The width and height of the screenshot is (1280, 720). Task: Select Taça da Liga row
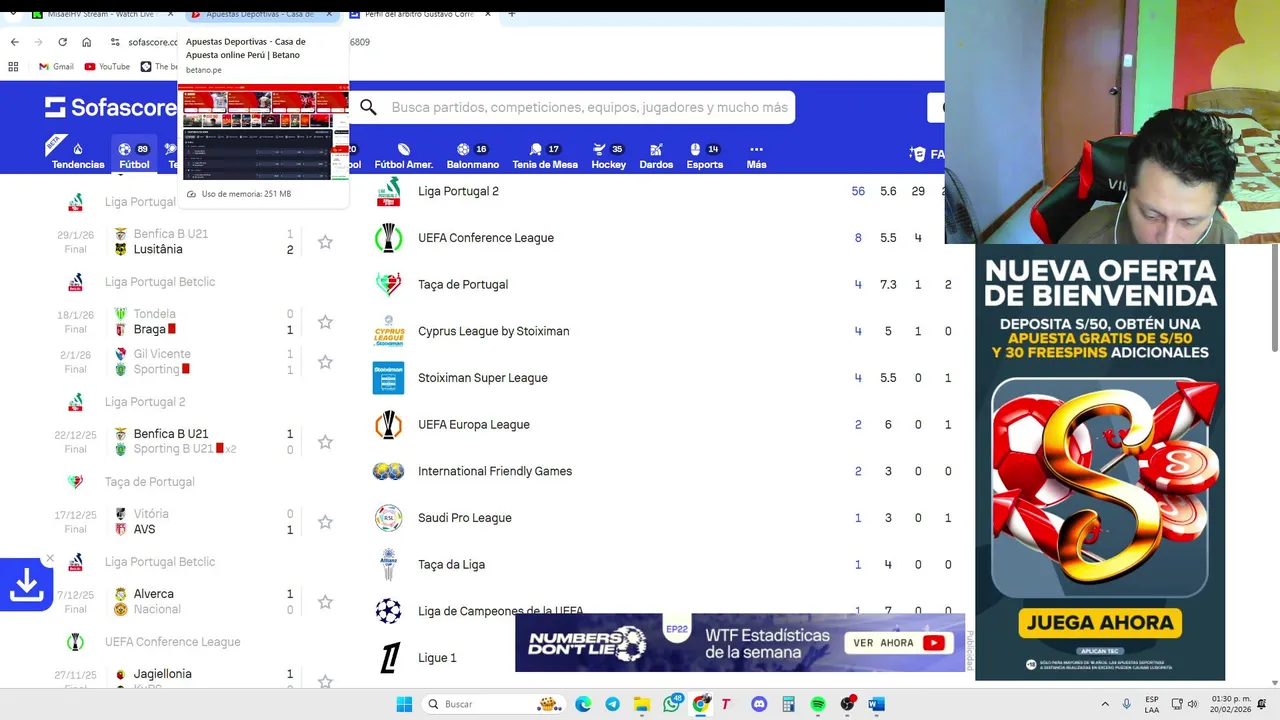(x=660, y=565)
